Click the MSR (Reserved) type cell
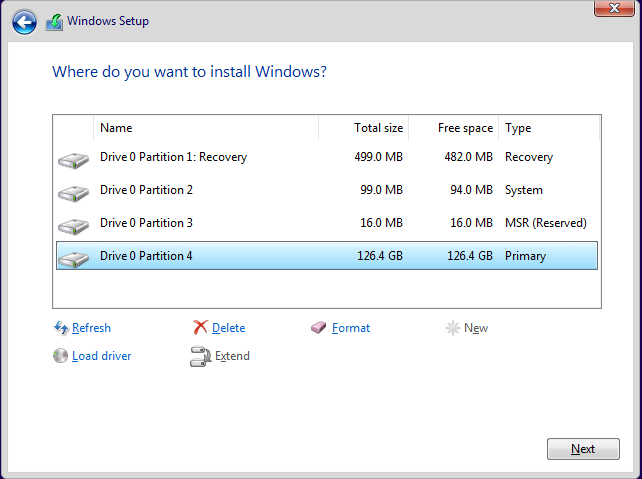Image resolution: width=642 pixels, height=479 pixels. 546,223
